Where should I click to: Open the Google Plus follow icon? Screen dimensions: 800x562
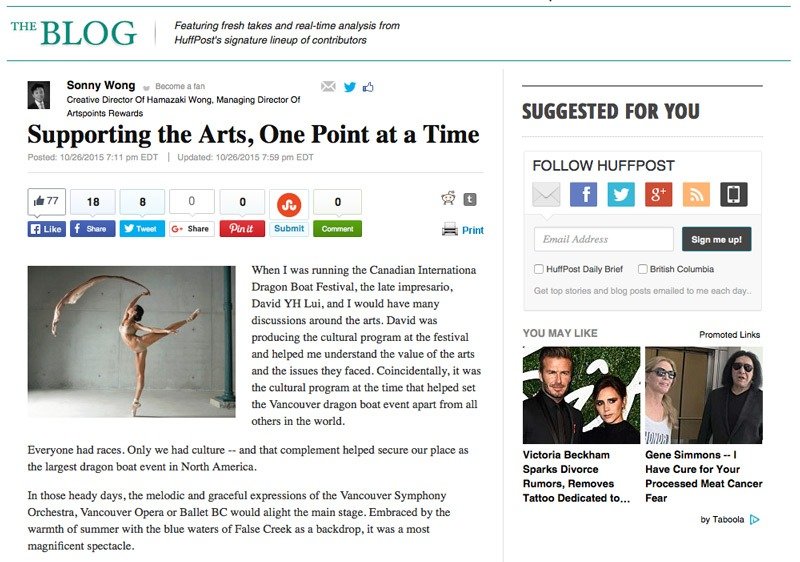coord(658,195)
